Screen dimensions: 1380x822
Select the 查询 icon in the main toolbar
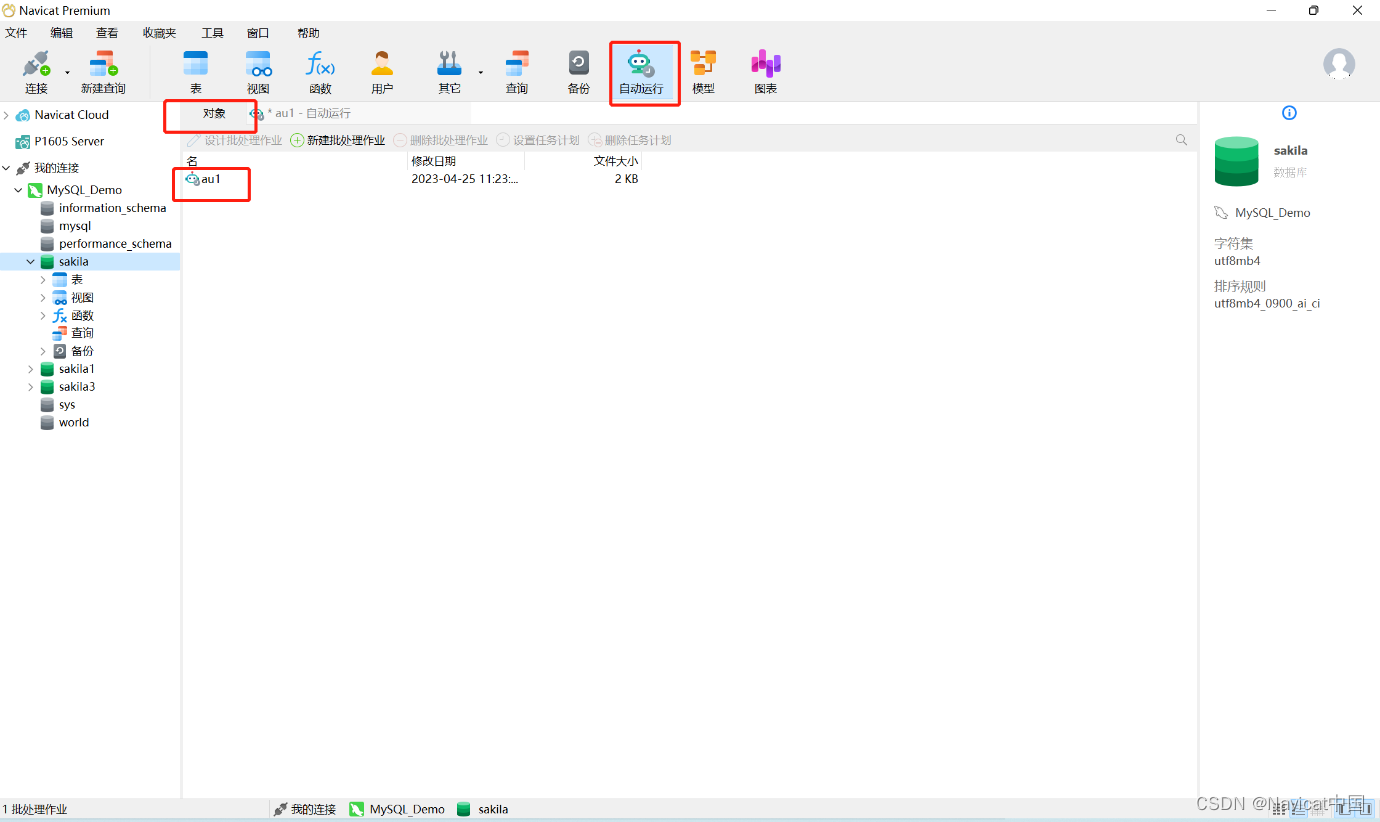(x=516, y=73)
